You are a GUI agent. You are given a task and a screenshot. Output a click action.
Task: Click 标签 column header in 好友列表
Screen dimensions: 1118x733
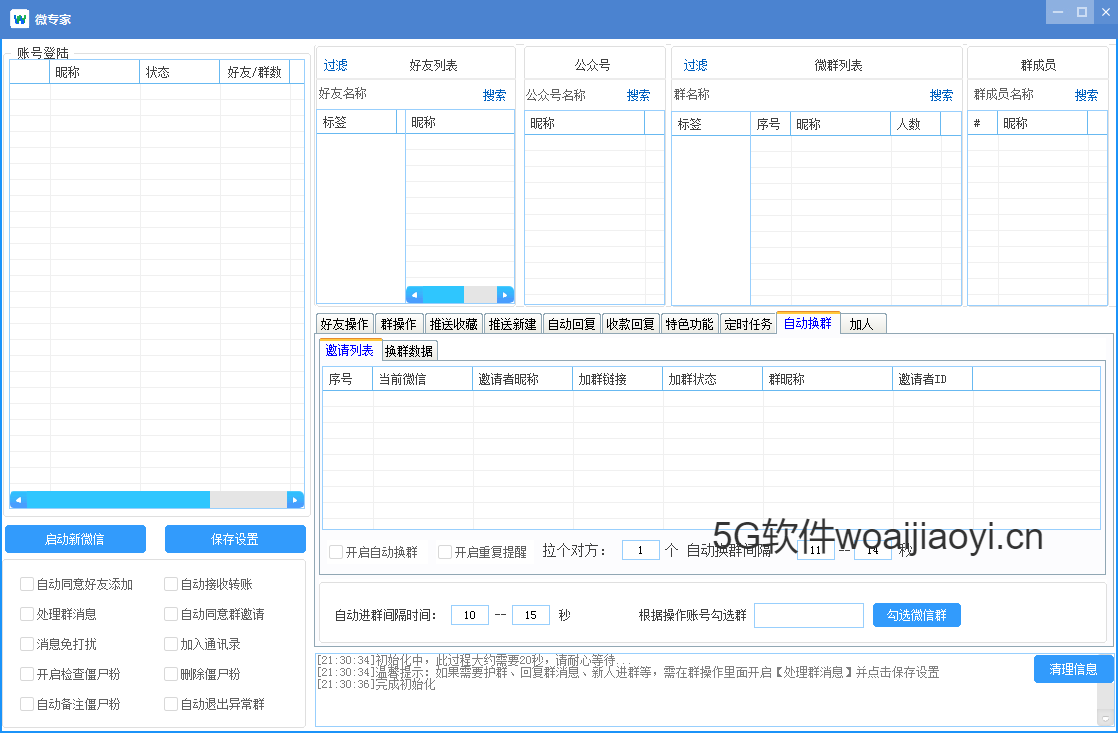click(357, 122)
